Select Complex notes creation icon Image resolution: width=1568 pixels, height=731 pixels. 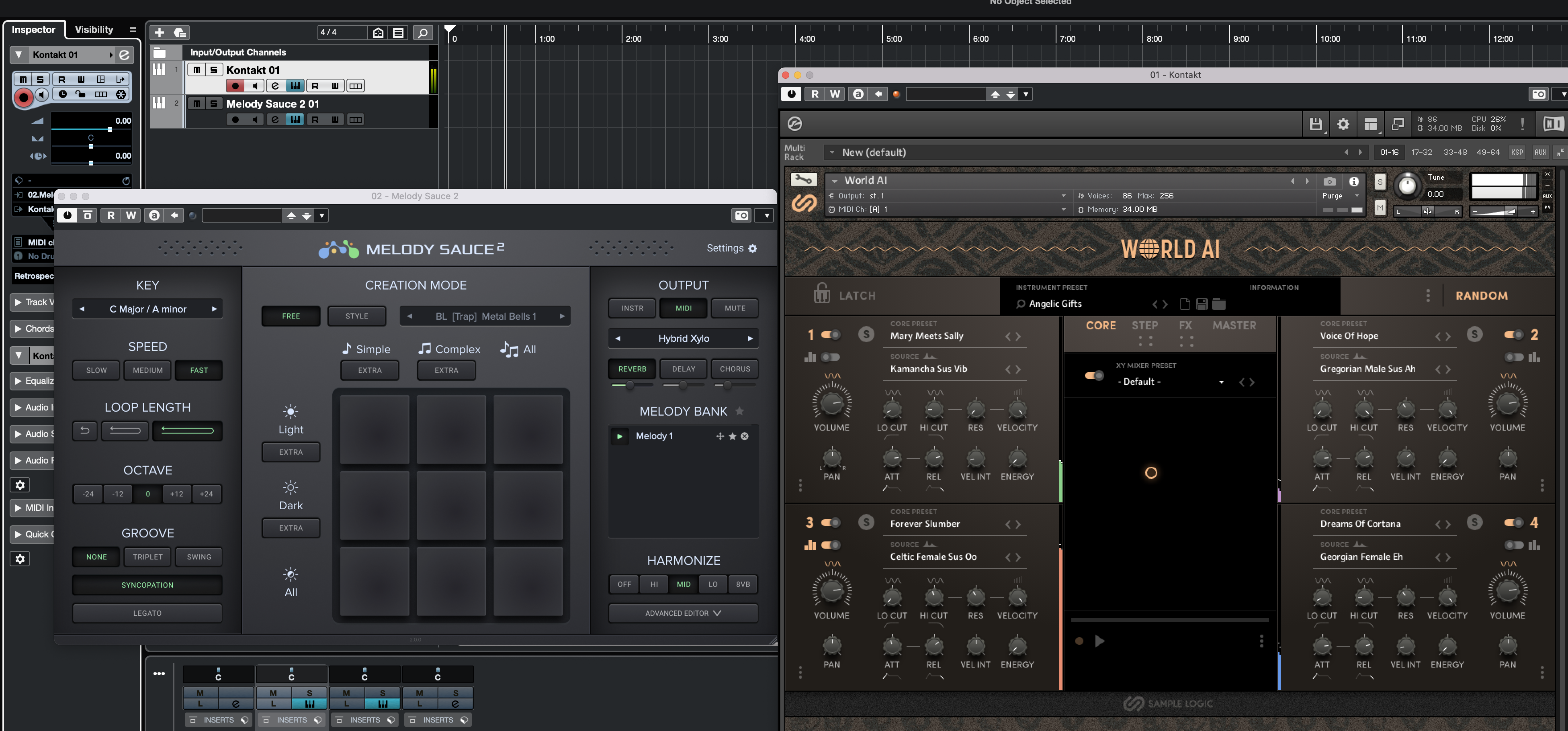click(x=425, y=349)
